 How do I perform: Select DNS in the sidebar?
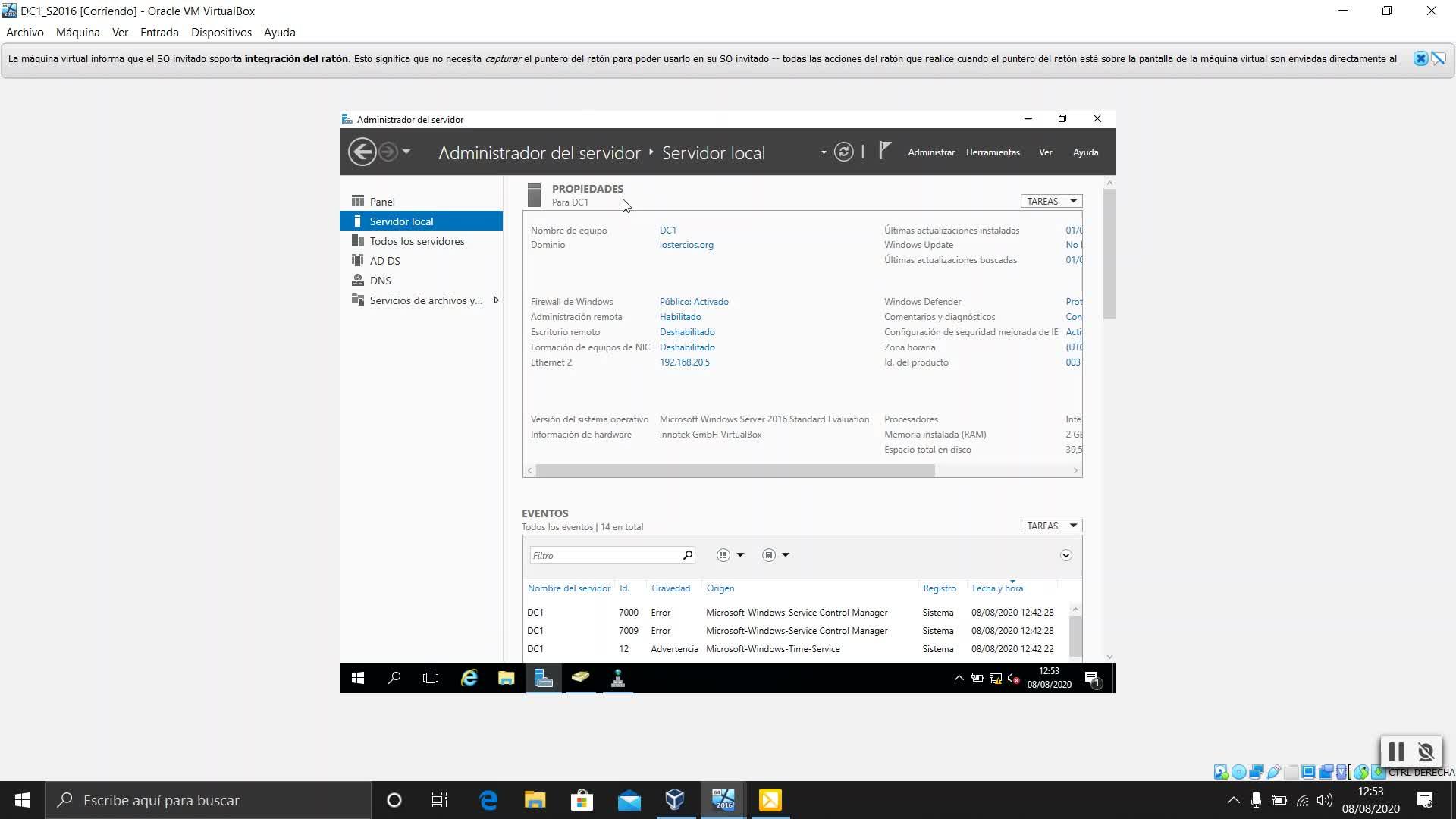[x=380, y=281]
